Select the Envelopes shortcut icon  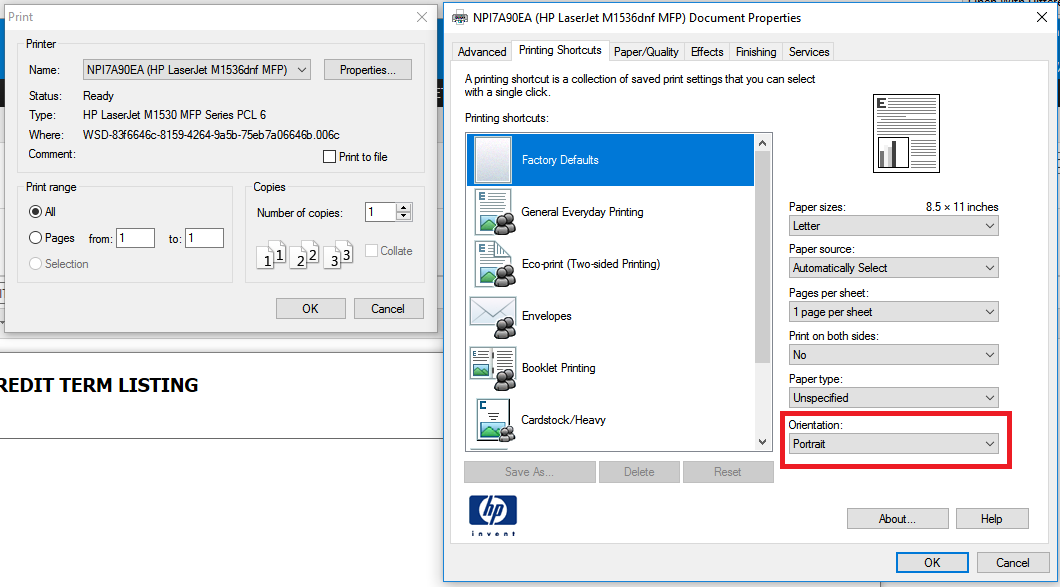(x=493, y=316)
